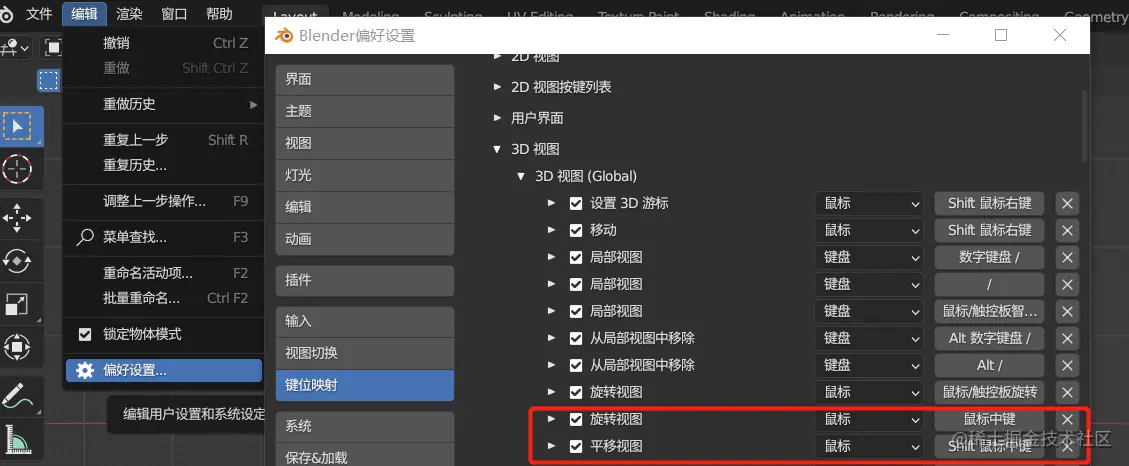Collapse the 3D 视图 (Global) subsection
This screenshot has height=466, width=1129.
[x=521, y=176]
